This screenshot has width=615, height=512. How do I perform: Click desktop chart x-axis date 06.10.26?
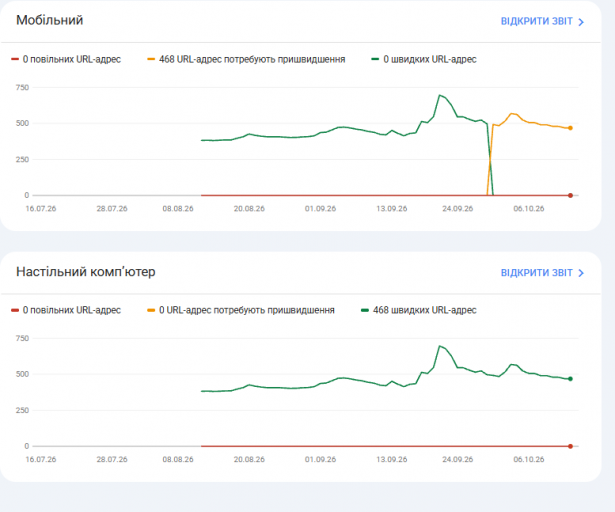point(529,459)
